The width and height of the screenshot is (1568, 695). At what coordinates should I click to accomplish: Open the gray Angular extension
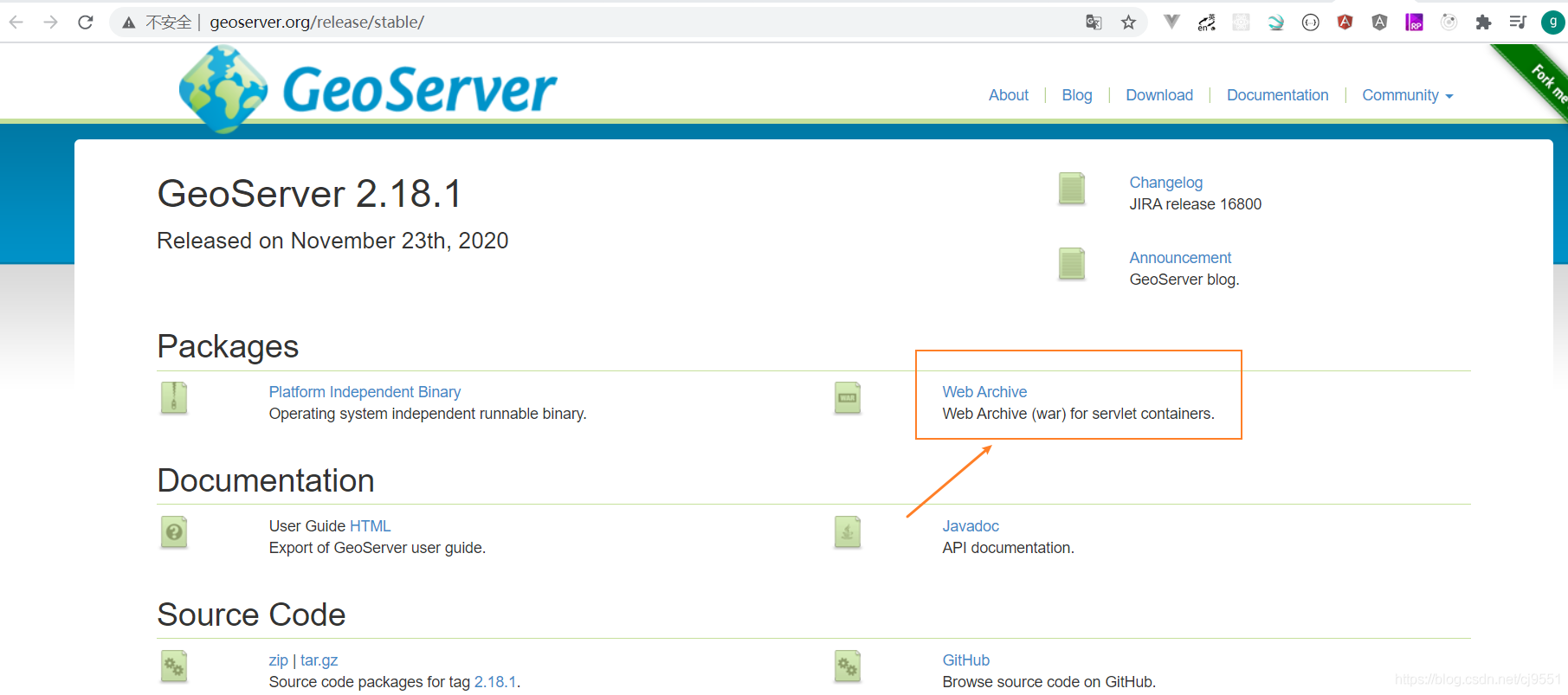coord(1379,23)
